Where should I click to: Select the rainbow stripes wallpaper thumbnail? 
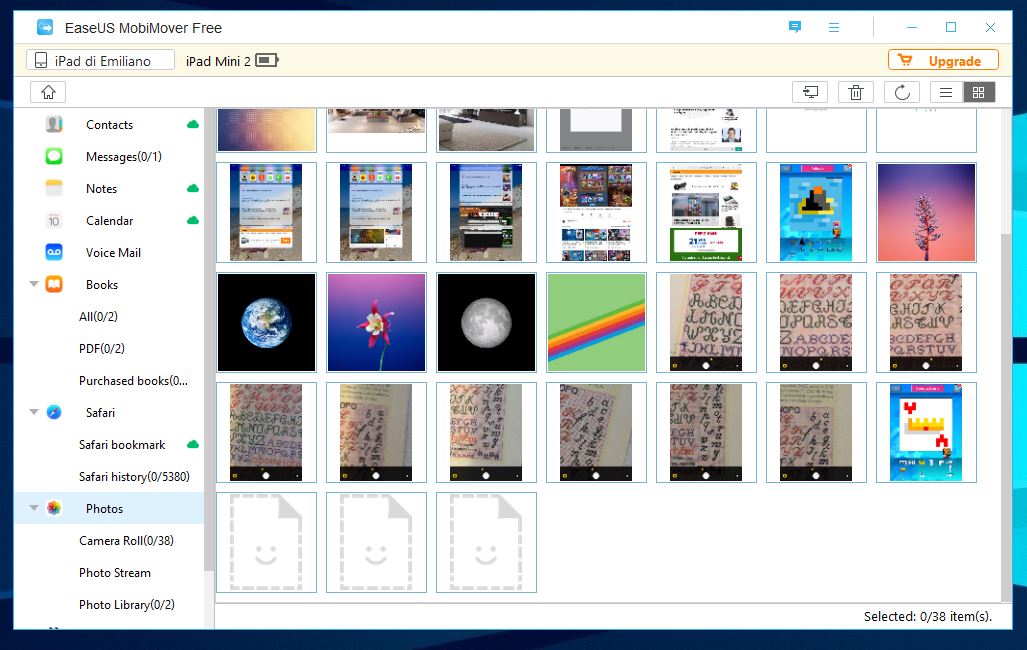click(x=596, y=323)
